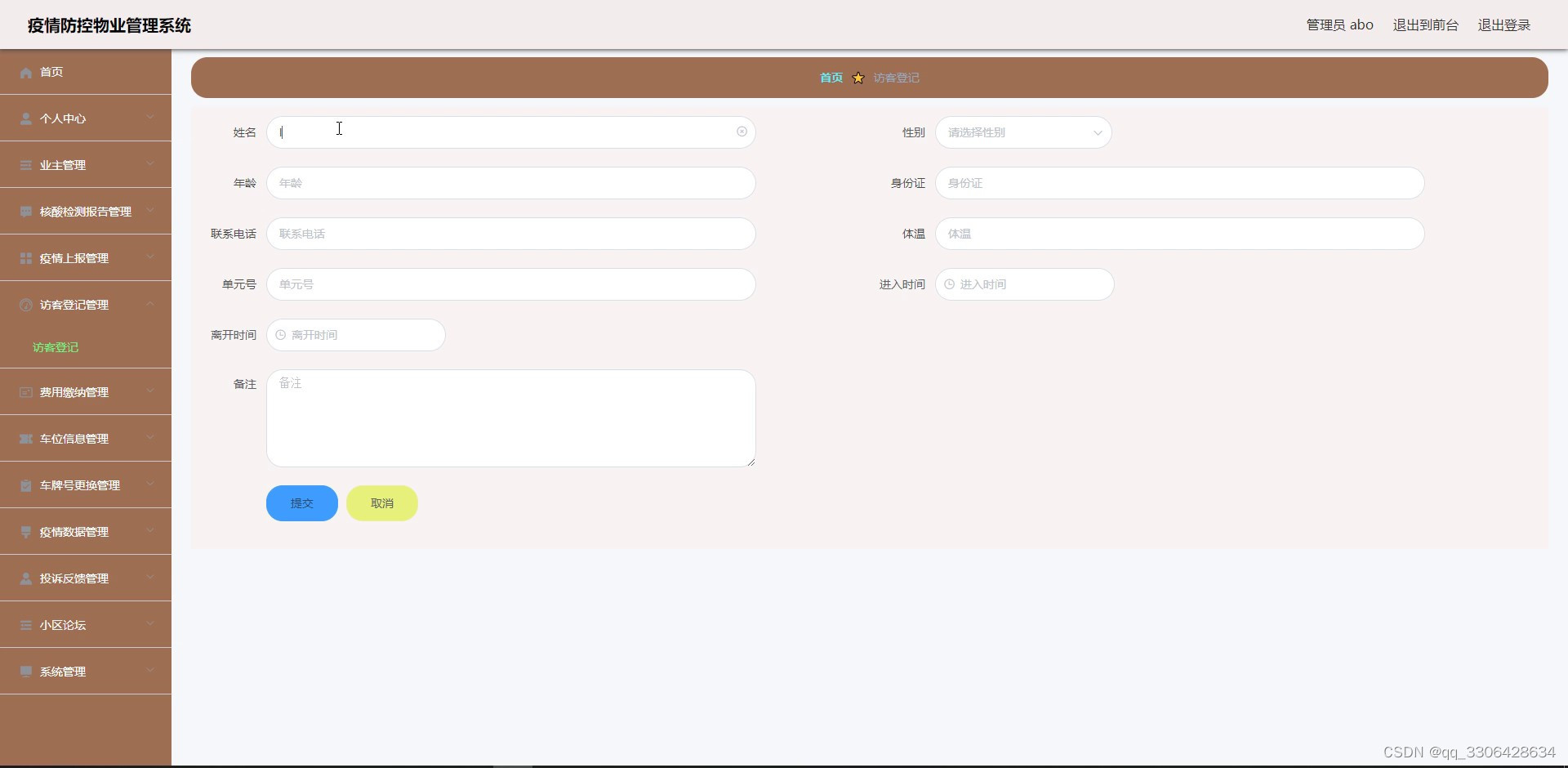Screen dimensions: 1568x768
Task: Open 核酸检测报告管理 sidebar menu
Action: click(86, 212)
